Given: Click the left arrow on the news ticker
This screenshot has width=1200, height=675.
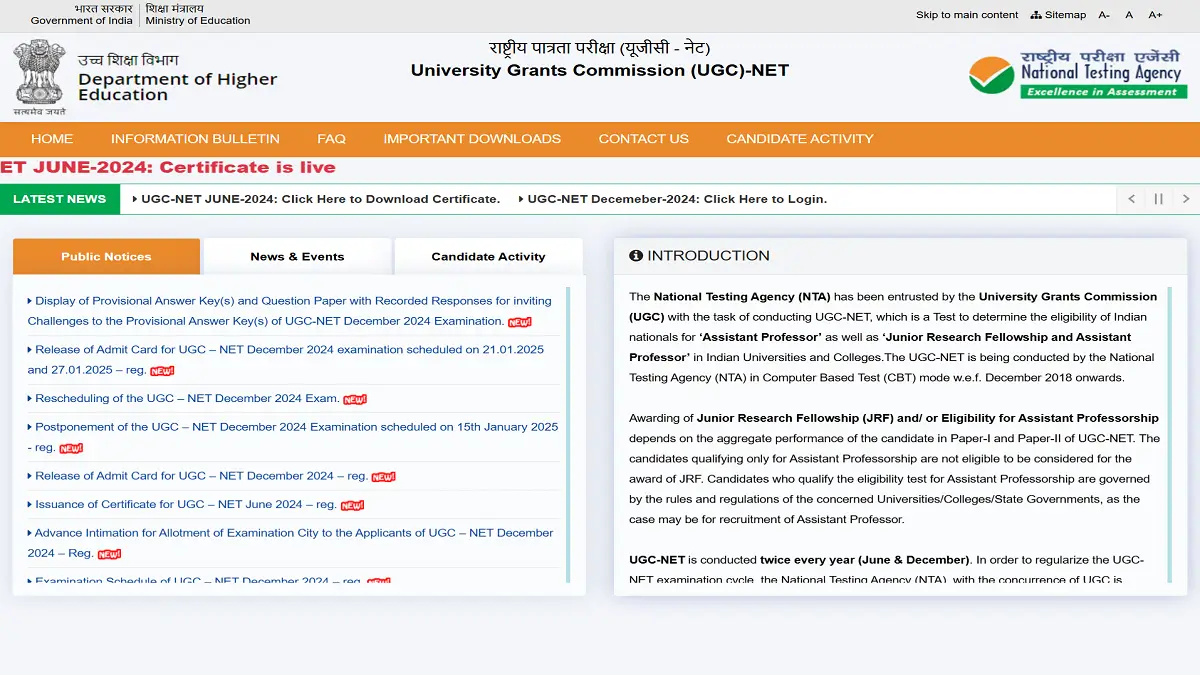Looking at the screenshot, I should [x=1131, y=198].
